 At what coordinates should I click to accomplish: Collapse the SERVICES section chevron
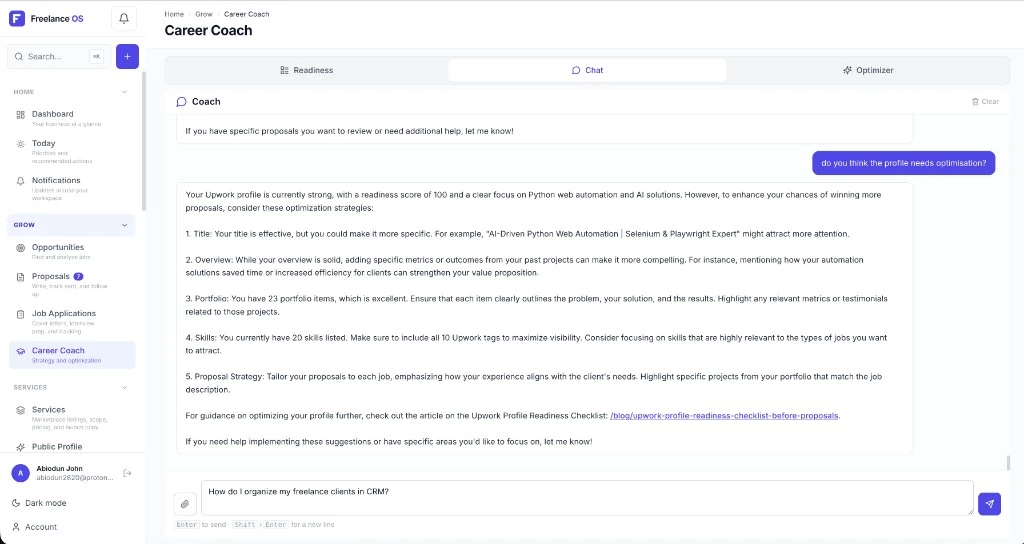(x=125, y=387)
